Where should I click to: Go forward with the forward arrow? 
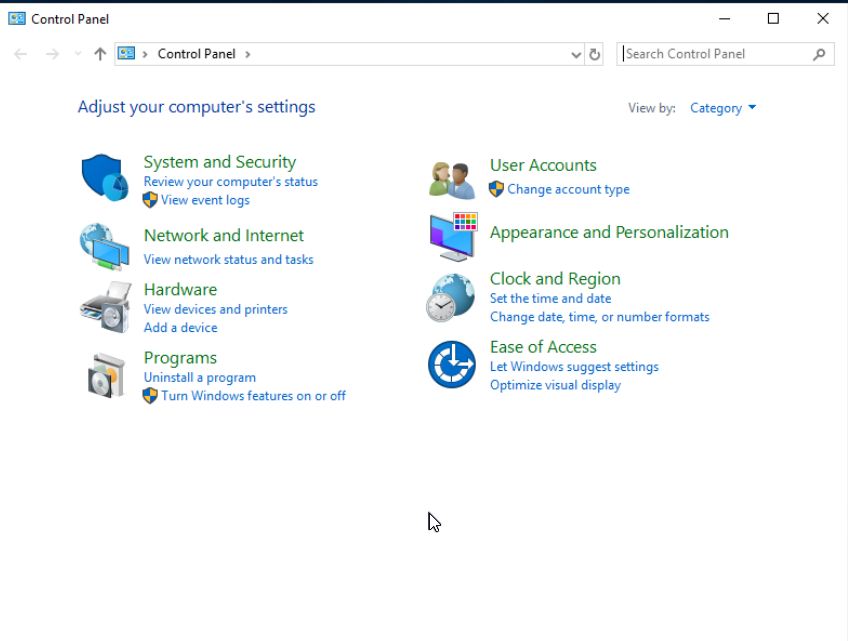52,54
